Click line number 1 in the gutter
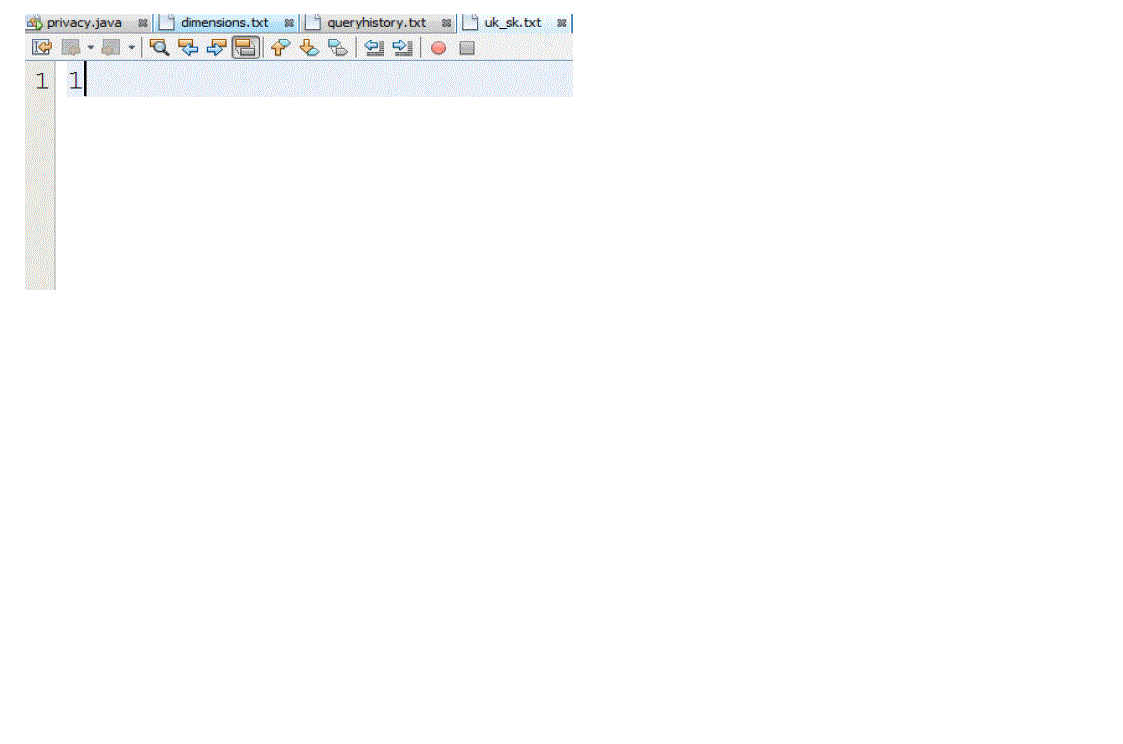The width and height of the screenshot is (1123, 744). pos(41,81)
